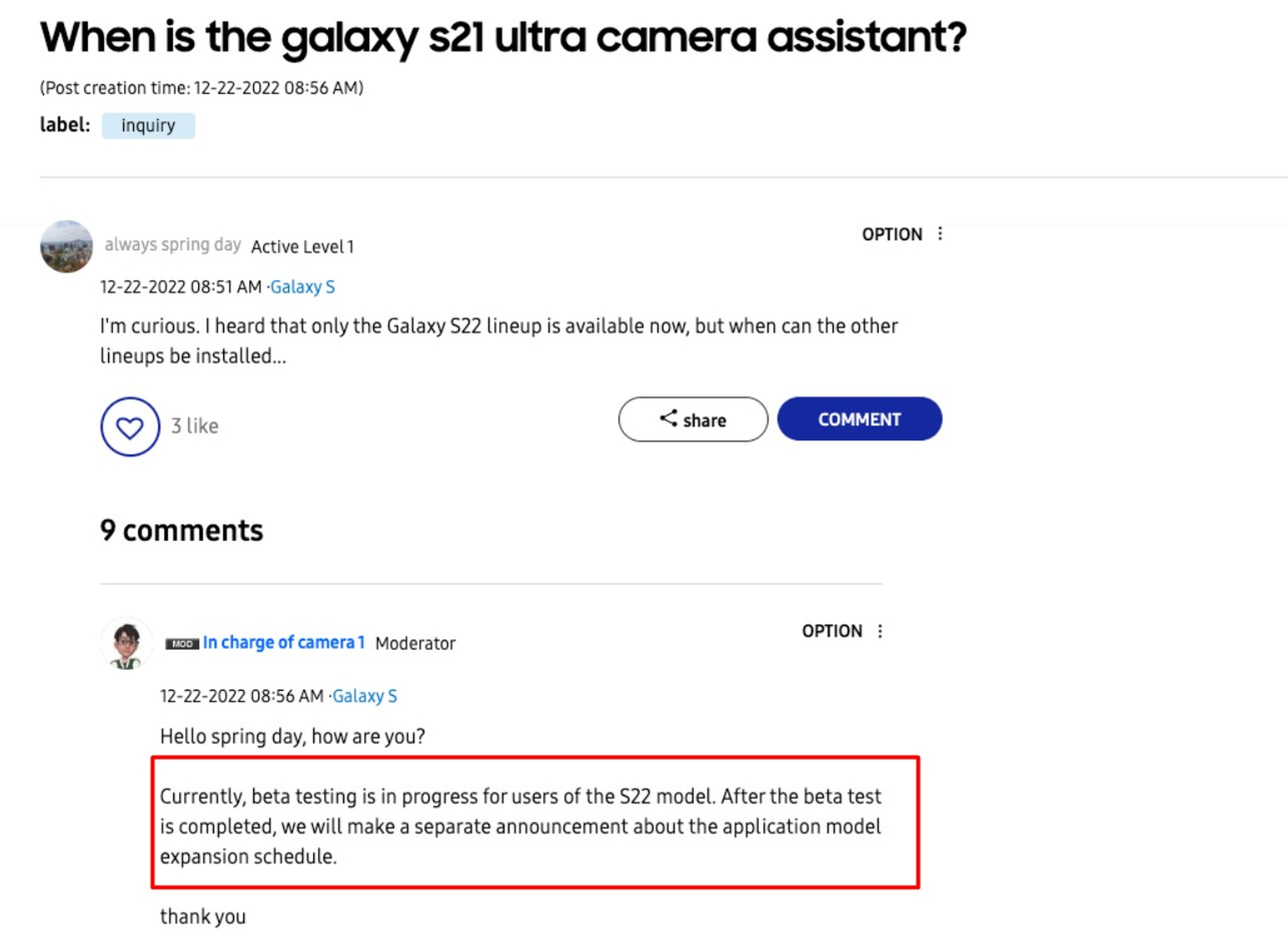Like the post with the heart icon

130,427
